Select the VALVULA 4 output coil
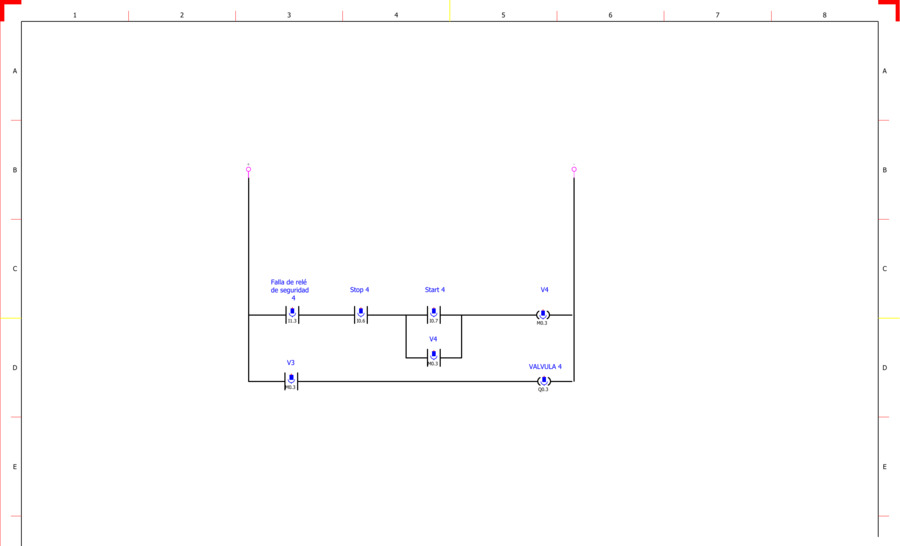900x546 pixels. pyautogui.click(x=544, y=381)
